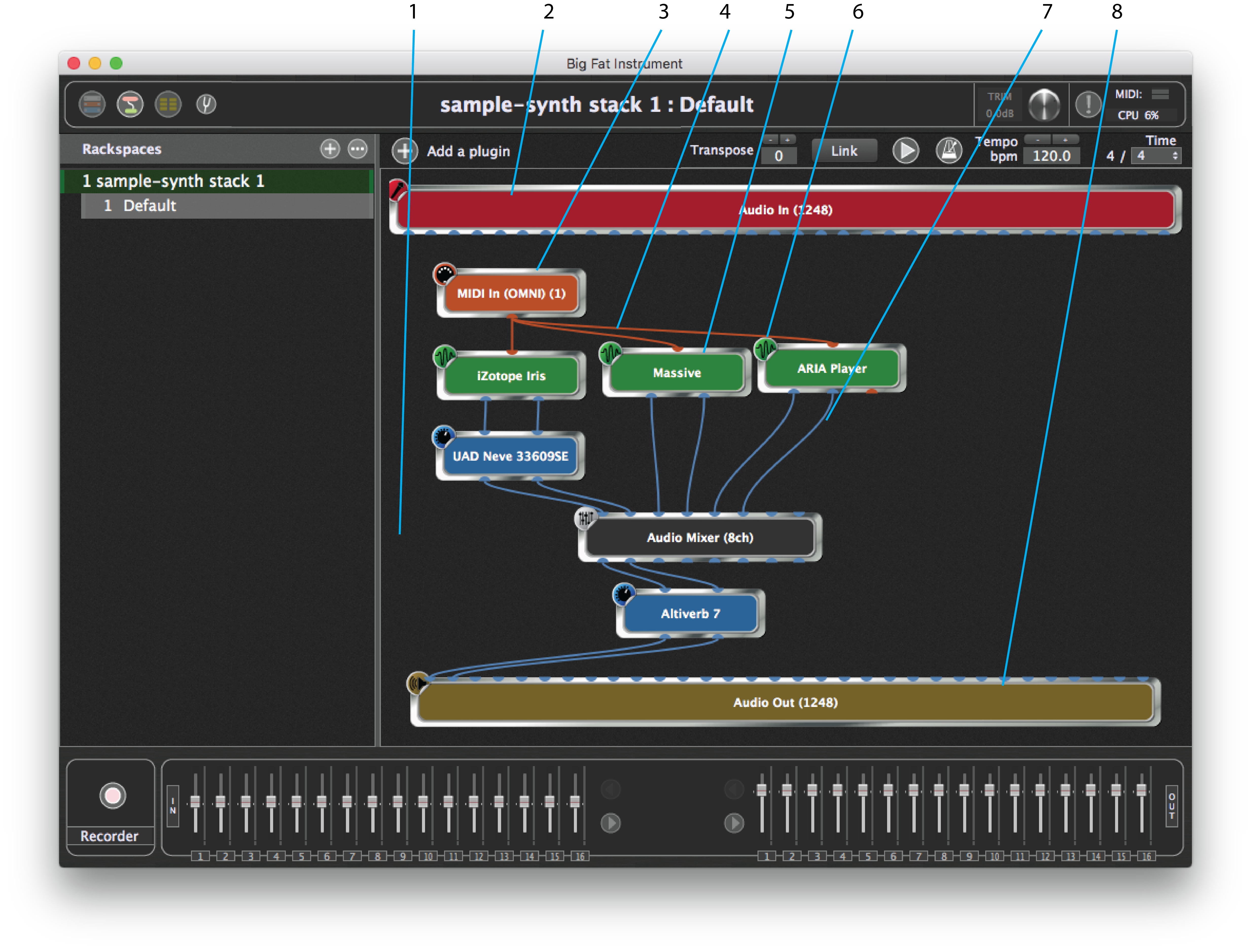The width and height of the screenshot is (1251, 952).
Task: Select the MIDI In (OMNI) (1) block
Action: 511,293
